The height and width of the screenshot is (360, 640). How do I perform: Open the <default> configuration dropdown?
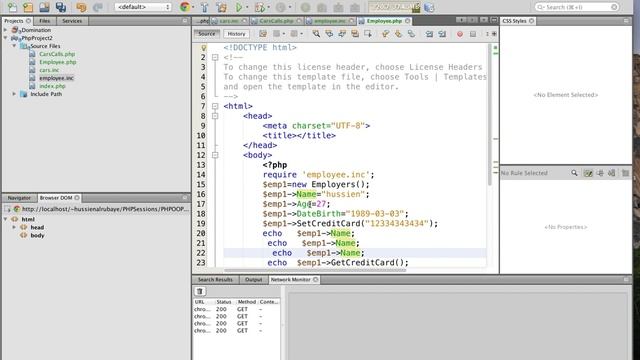pos(143,7)
